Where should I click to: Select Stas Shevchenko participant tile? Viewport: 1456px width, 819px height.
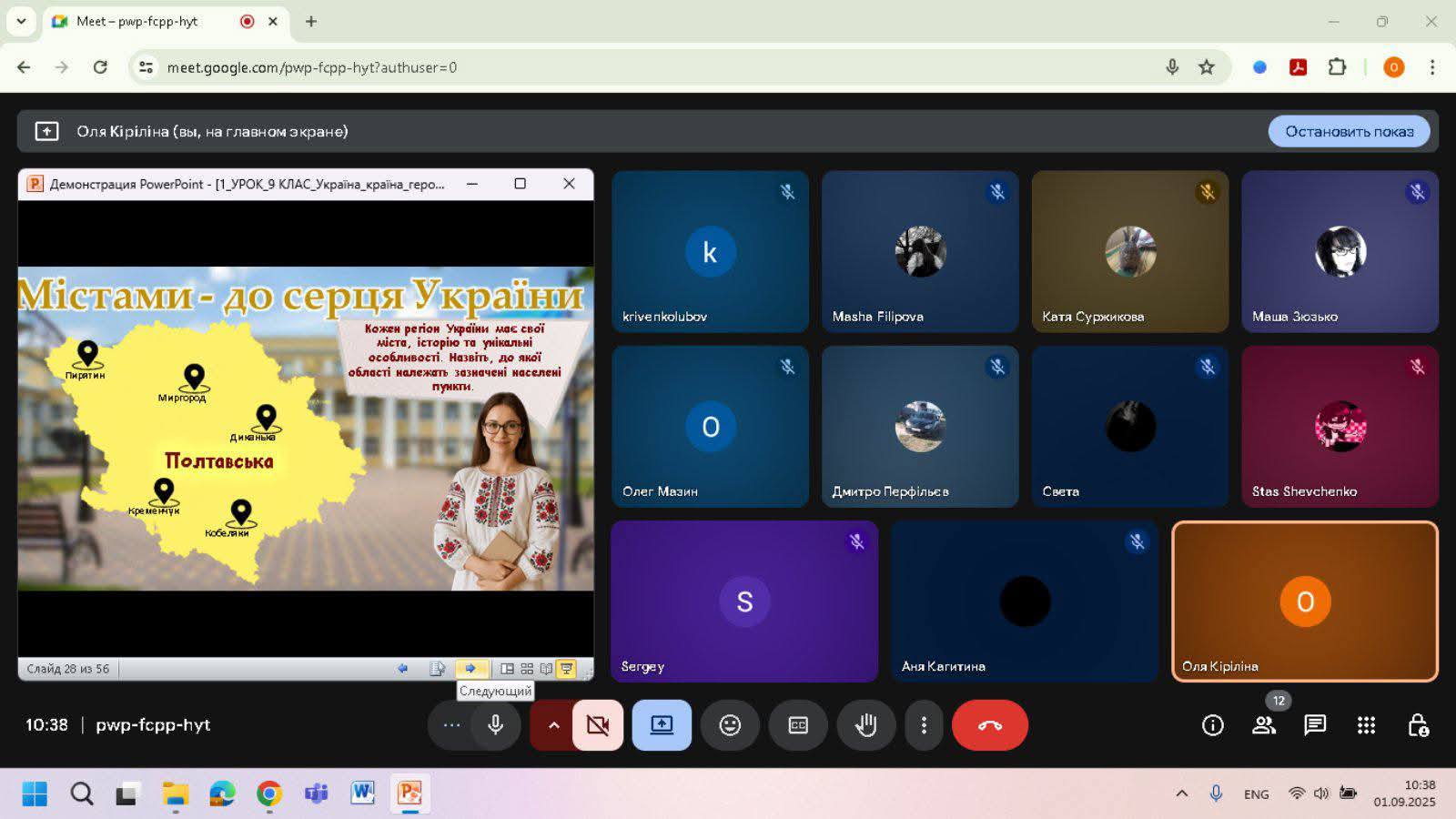click(x=1340, y=426)
